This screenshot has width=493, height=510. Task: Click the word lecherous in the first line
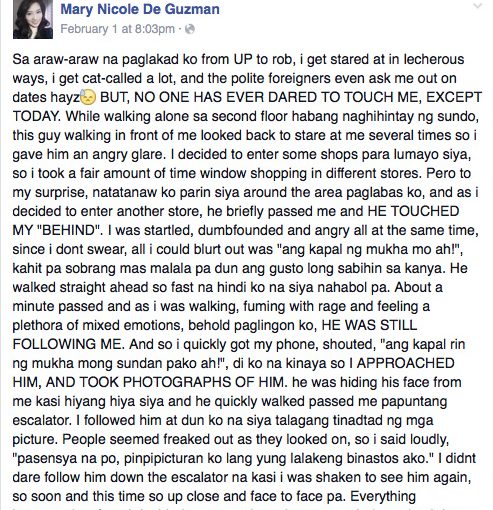pos(434,59)
